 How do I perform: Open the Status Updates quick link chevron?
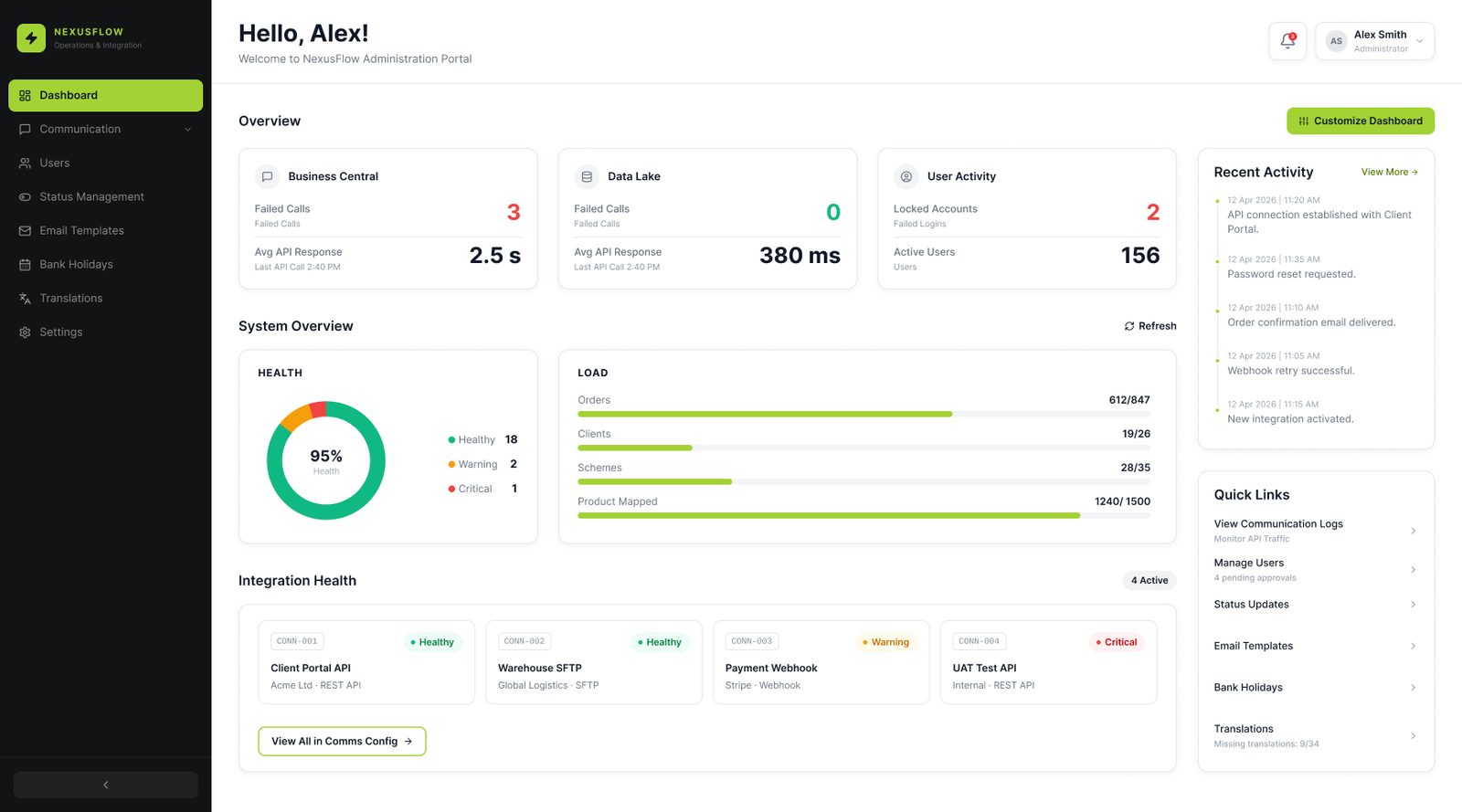[x=1413, y=605]
